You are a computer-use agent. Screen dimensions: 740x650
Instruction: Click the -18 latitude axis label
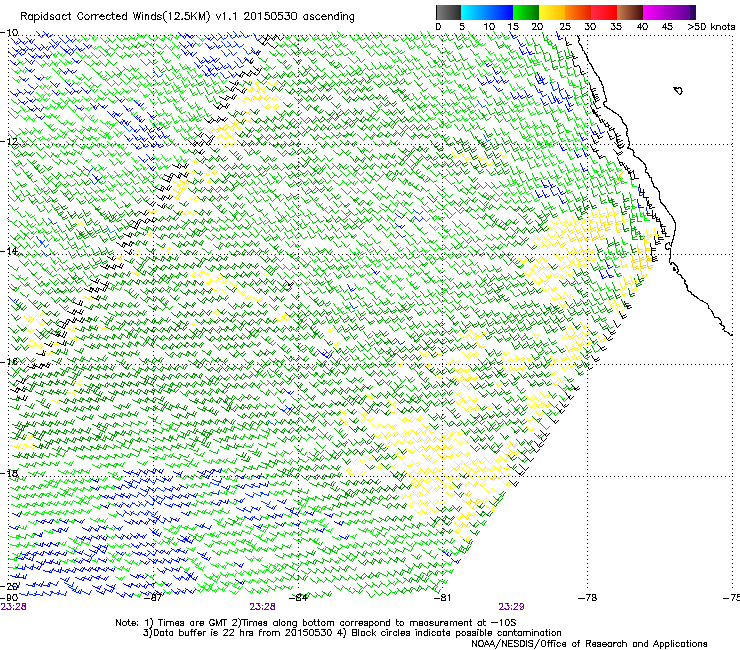click(x=9, y=473)
